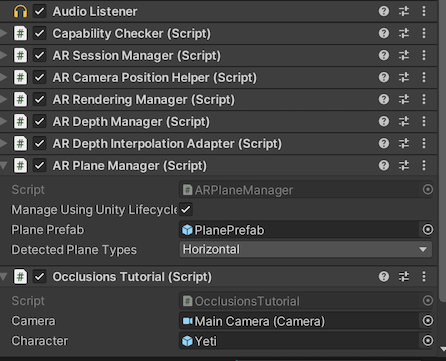Expand the Capability Checker component foldout
This screenshot has width=446, height=361.
click(x=3, y=33)
